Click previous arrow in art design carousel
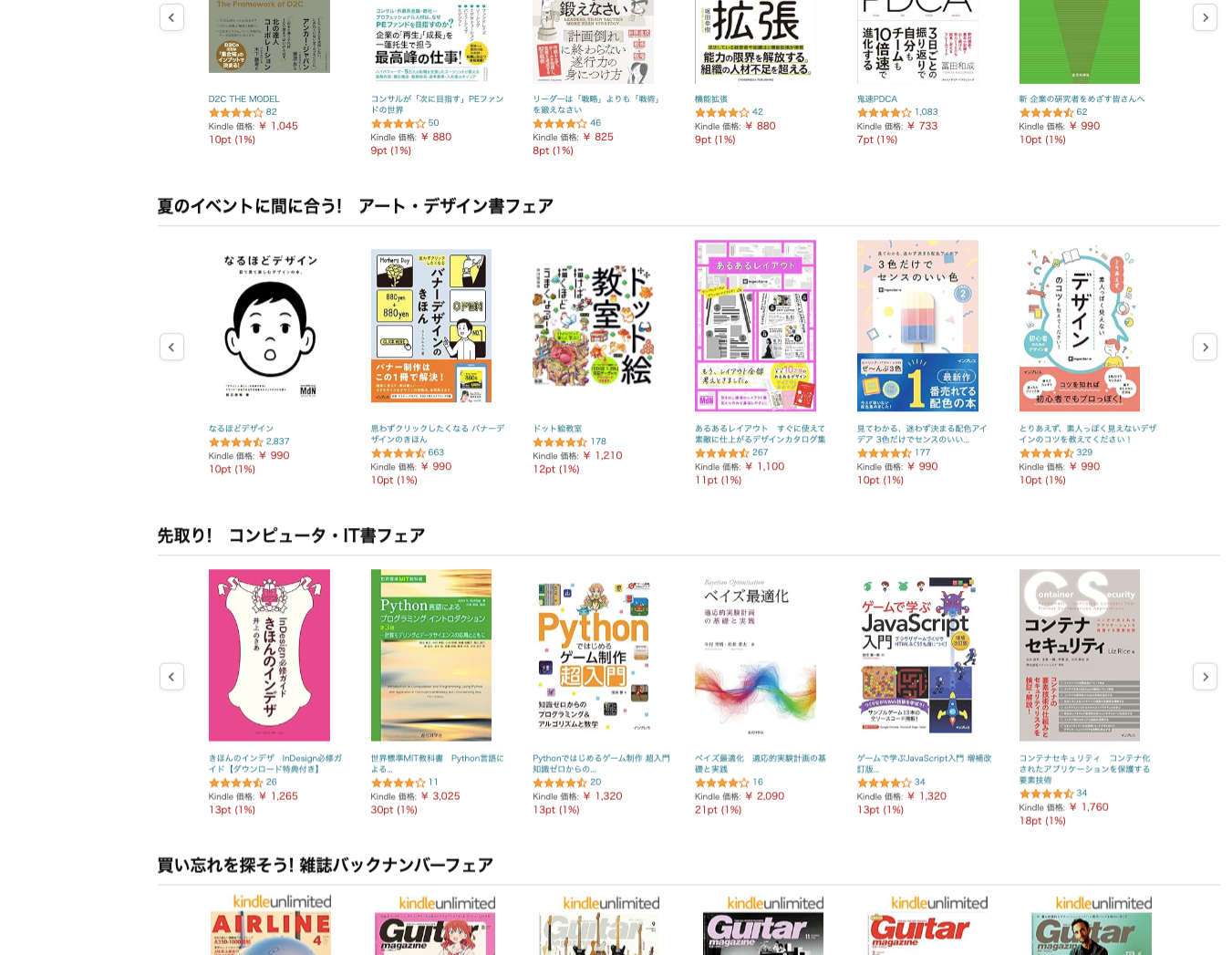Image resolution: width=1232 pixels, height=955 pixels. tap(171, 347)
